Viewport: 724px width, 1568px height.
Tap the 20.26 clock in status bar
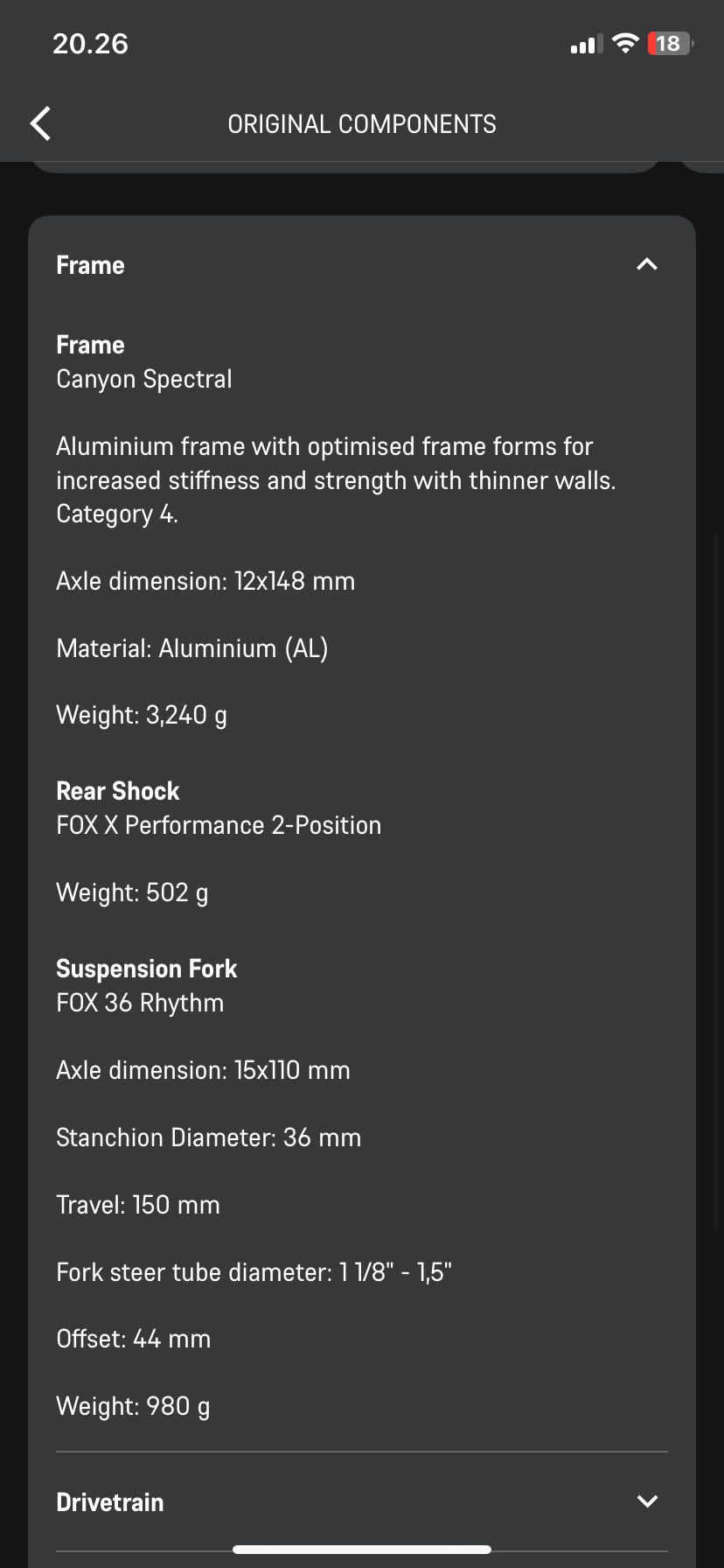click(x=90, y=44)
